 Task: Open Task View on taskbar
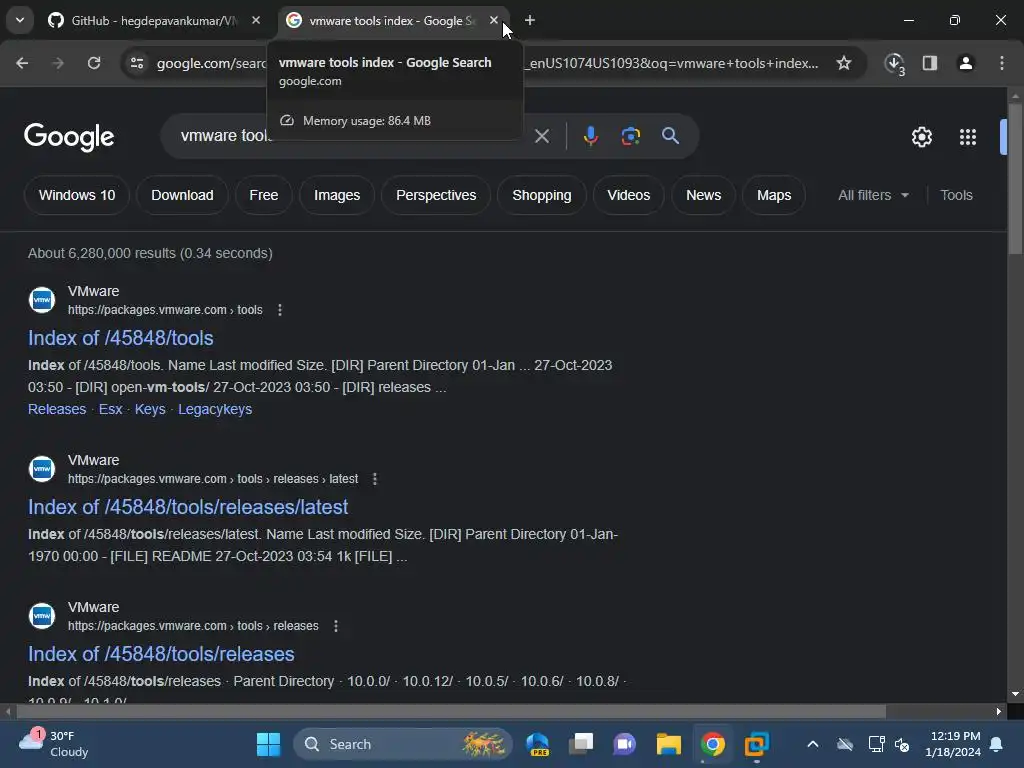(581, 744)
